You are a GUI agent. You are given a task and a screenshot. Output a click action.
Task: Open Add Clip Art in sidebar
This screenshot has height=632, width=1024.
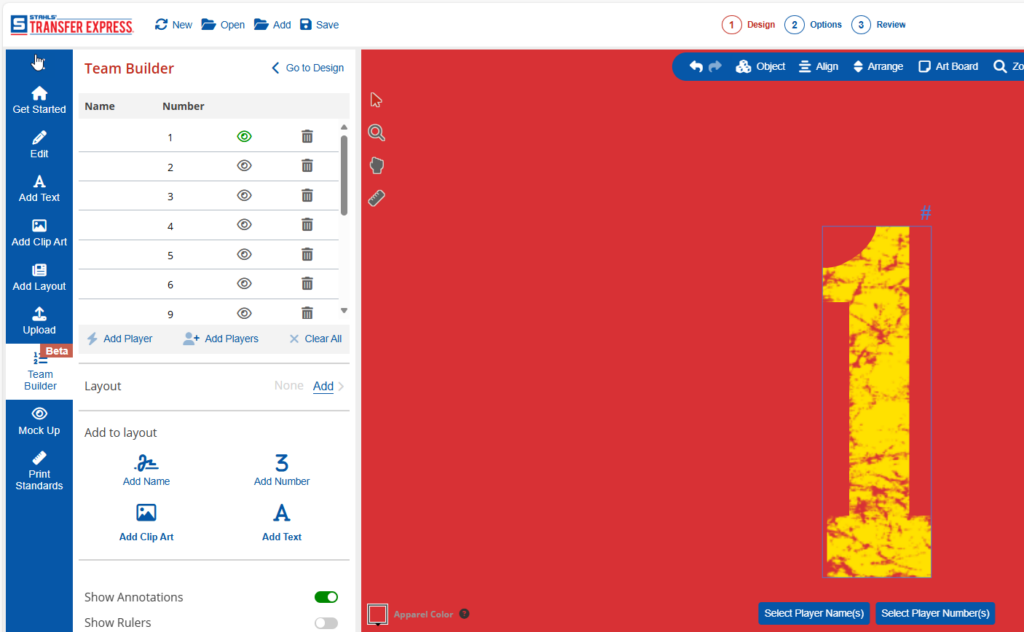pos(39,232)
